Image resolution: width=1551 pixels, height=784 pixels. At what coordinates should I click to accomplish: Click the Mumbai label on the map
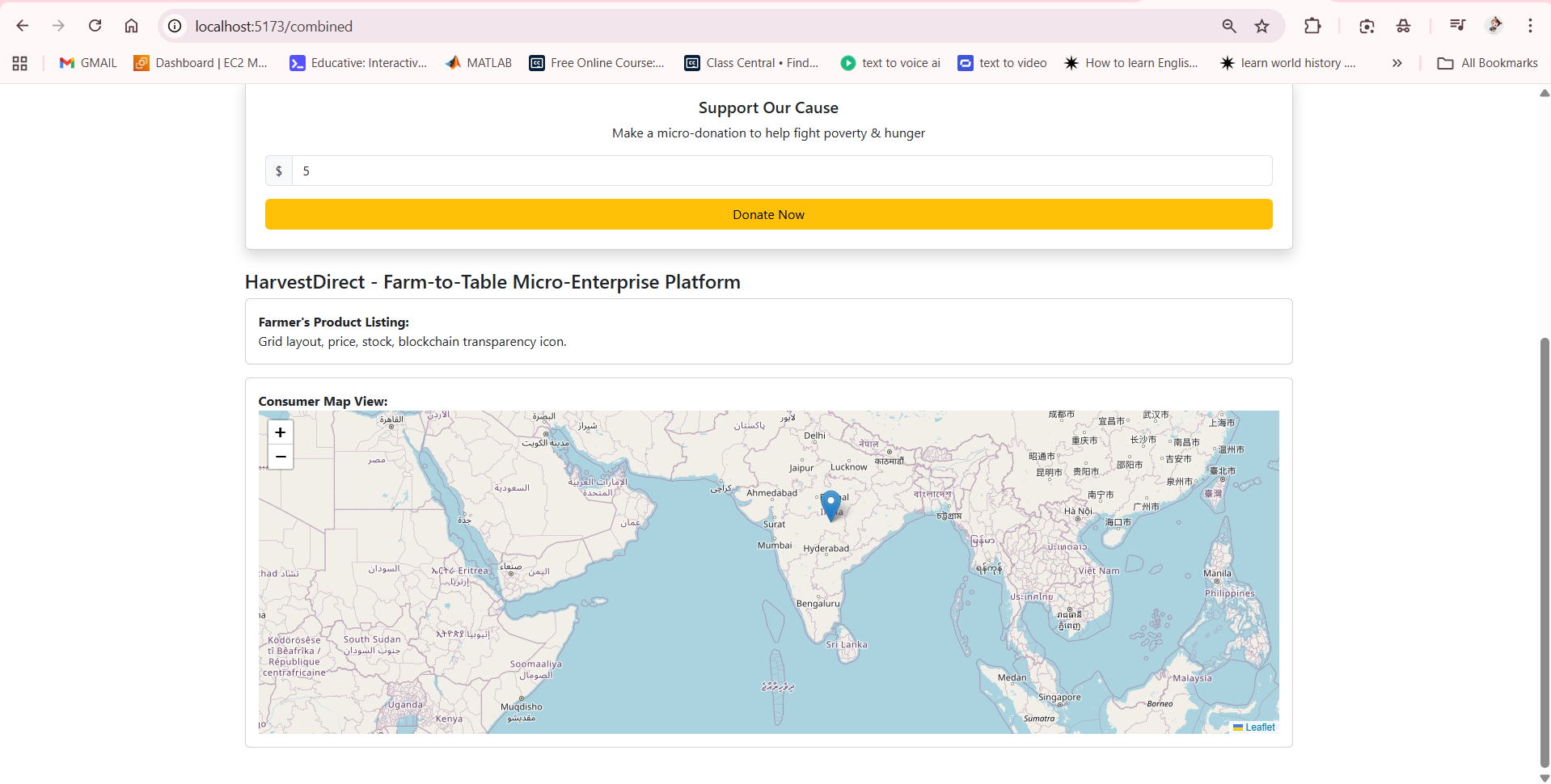[775, 546]
